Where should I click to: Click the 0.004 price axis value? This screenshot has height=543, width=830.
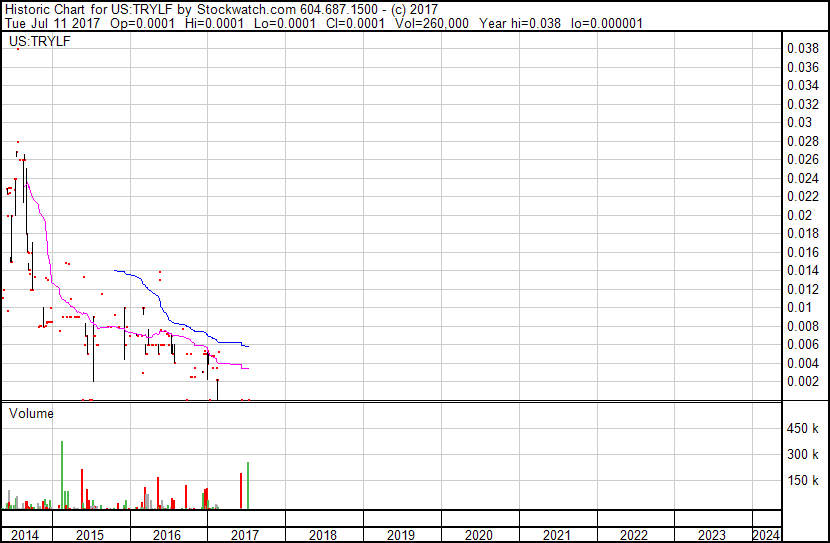coord(803,364)
